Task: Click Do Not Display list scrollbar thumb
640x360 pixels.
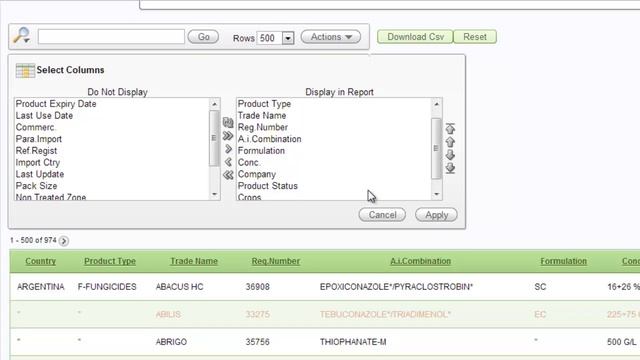Action: 214,138
